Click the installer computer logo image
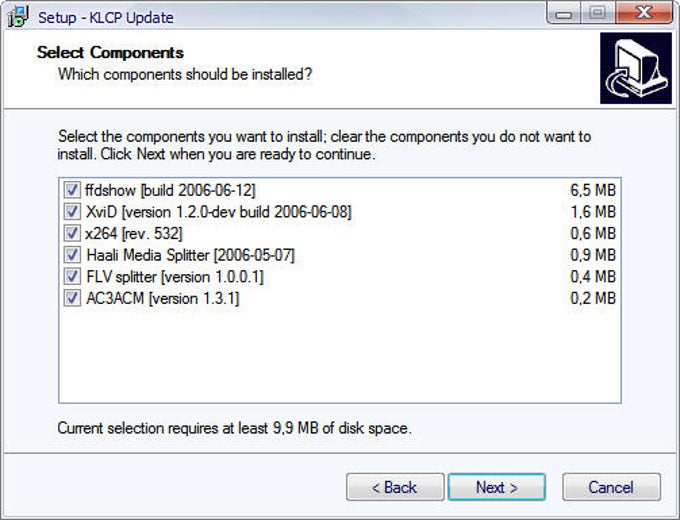The image size is (680, 520). point(635,68)
